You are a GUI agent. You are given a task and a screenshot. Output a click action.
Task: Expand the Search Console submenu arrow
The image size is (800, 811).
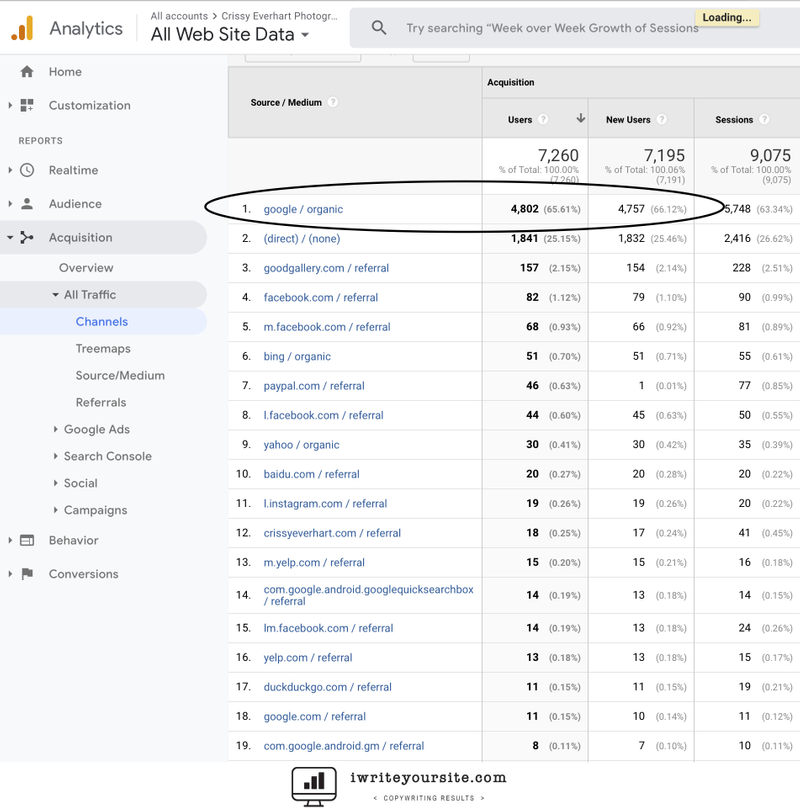(55, 456)
